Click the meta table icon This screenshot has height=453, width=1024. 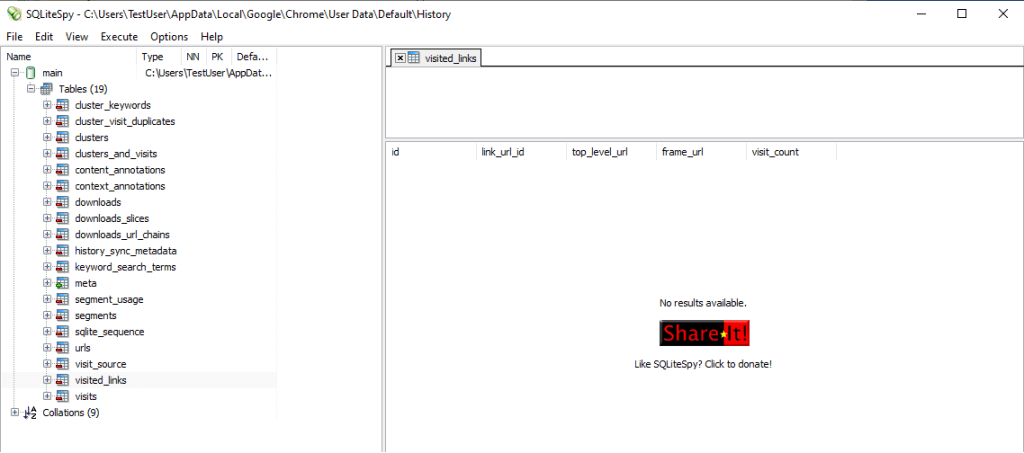62,283
